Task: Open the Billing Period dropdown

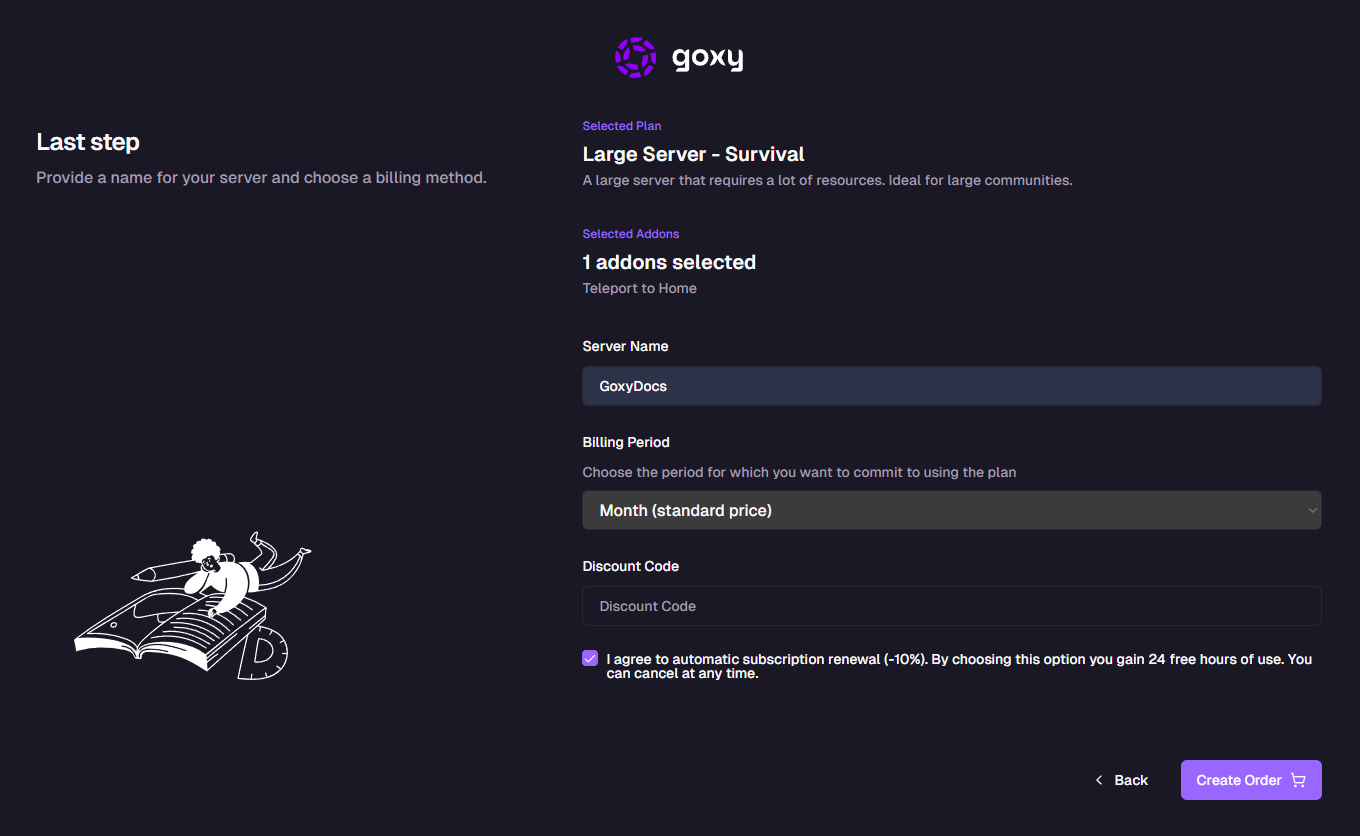Action: coord(952,510)
